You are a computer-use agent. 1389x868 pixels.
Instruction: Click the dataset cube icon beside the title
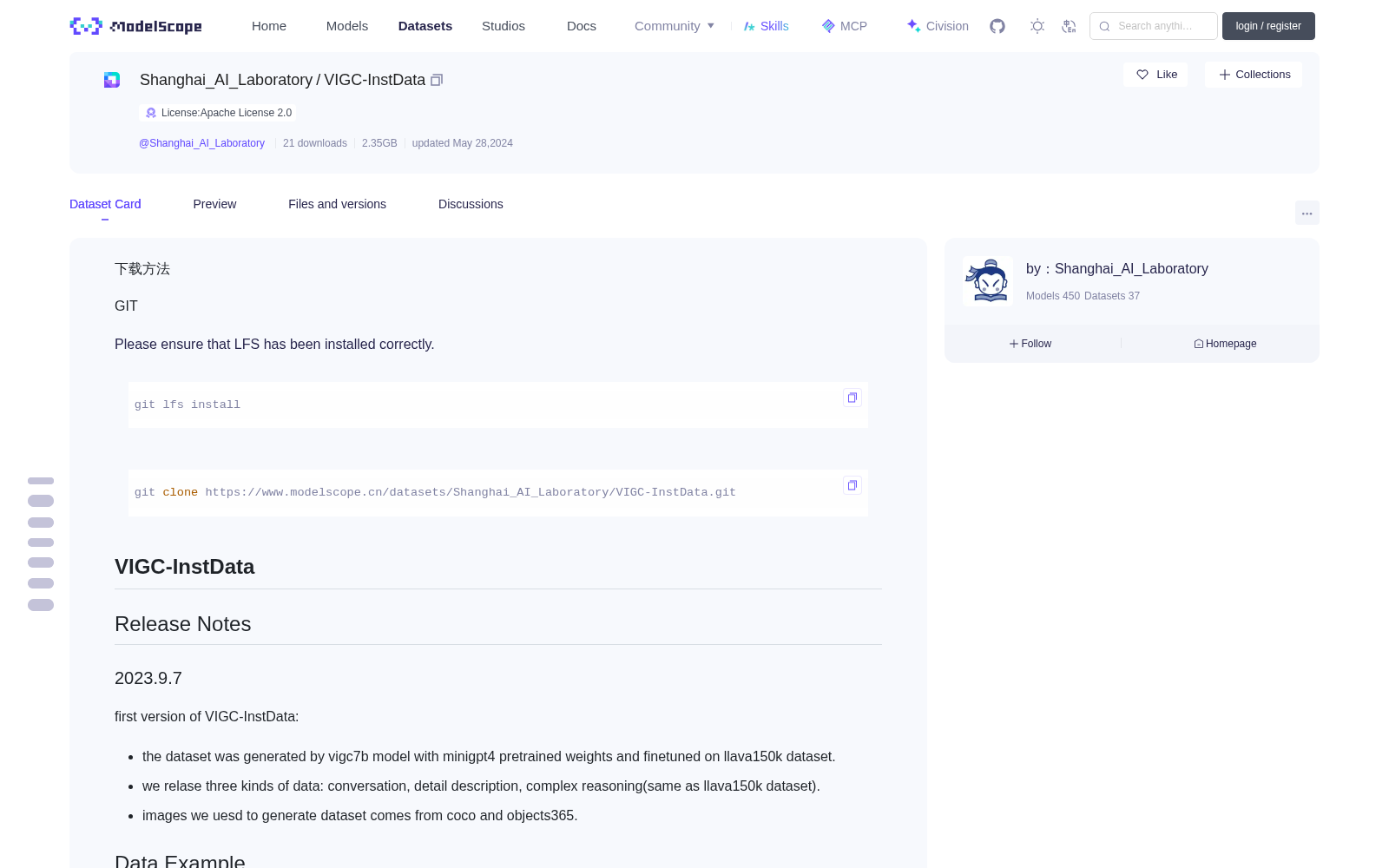pyautogui.click(x=112, y=80)
